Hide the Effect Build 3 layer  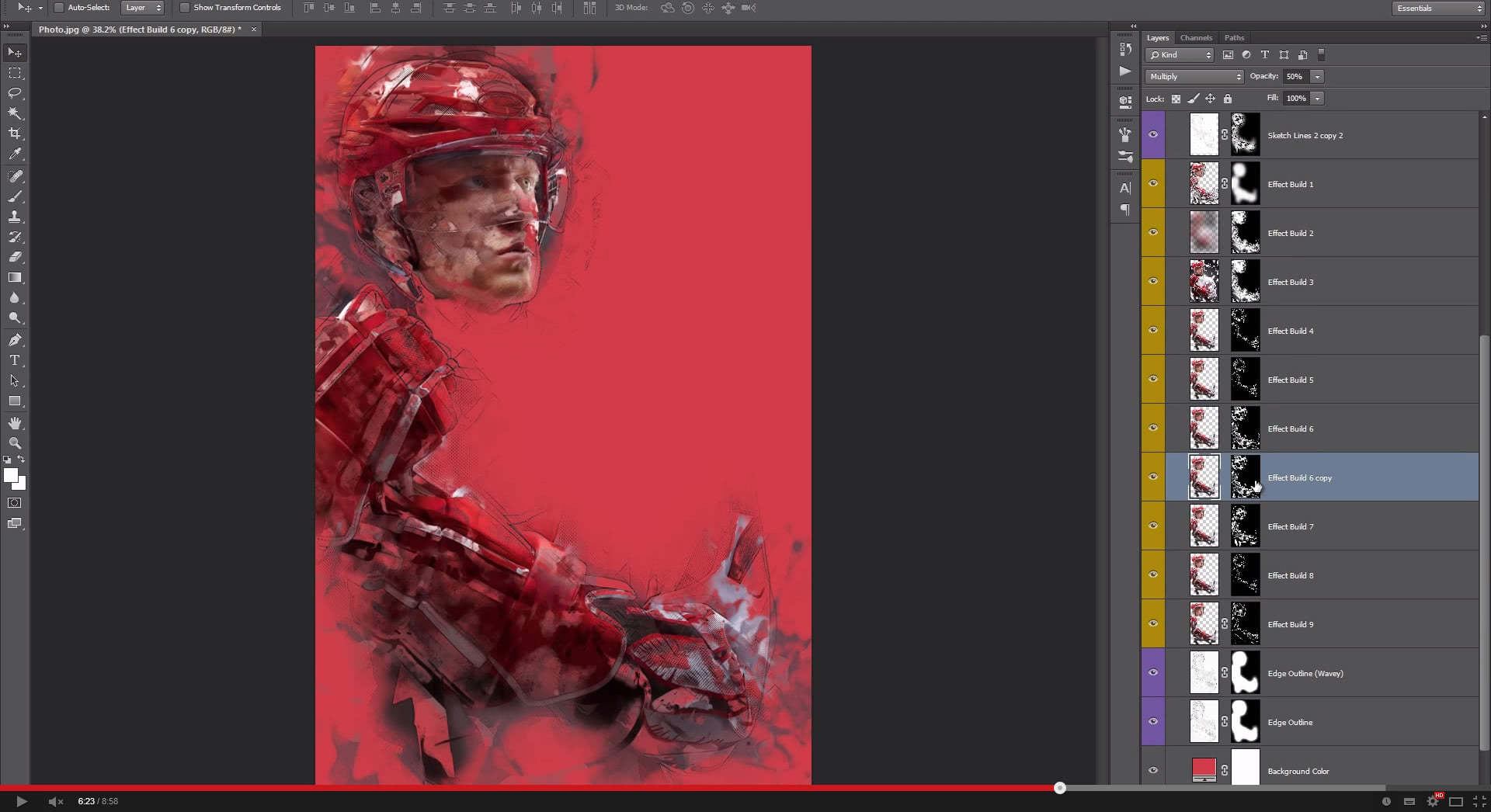[1152, 281]
